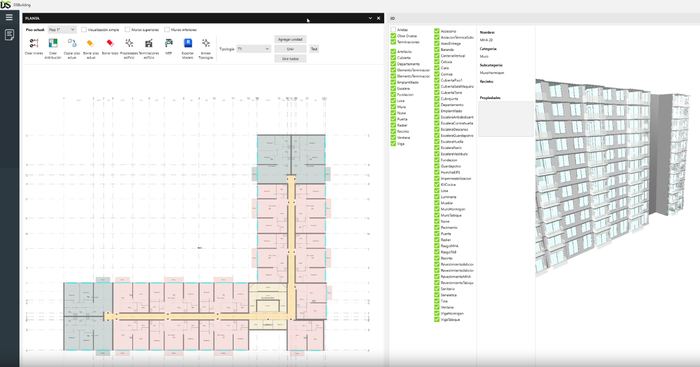Uncheck the Accesorio subcategory checkbox
700x367 pixels.
pyautogui.click(x=437, y=31)
